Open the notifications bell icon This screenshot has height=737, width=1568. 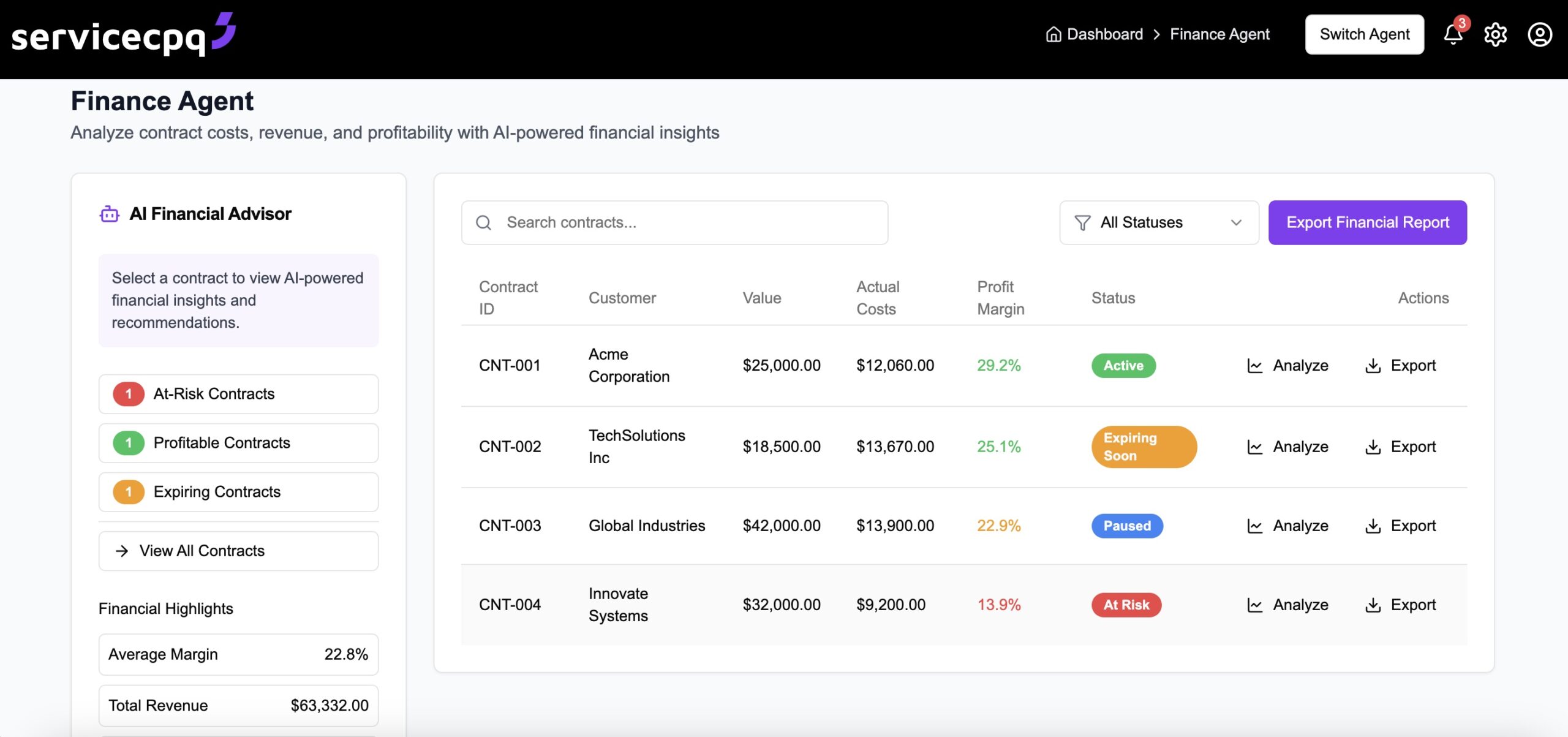[x=1453, y=35]
